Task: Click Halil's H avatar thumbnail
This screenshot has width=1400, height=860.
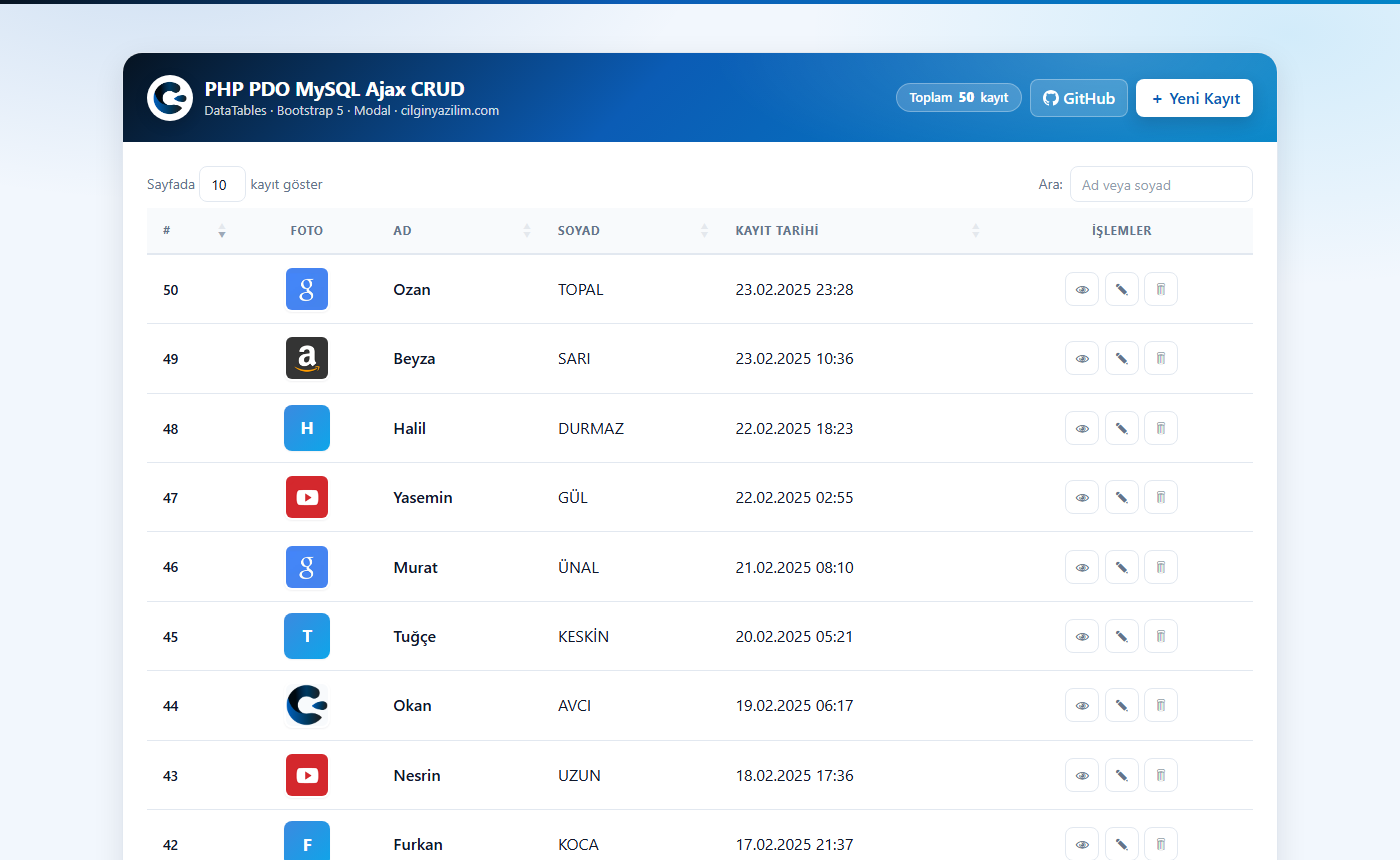Action: click(307, 428)
